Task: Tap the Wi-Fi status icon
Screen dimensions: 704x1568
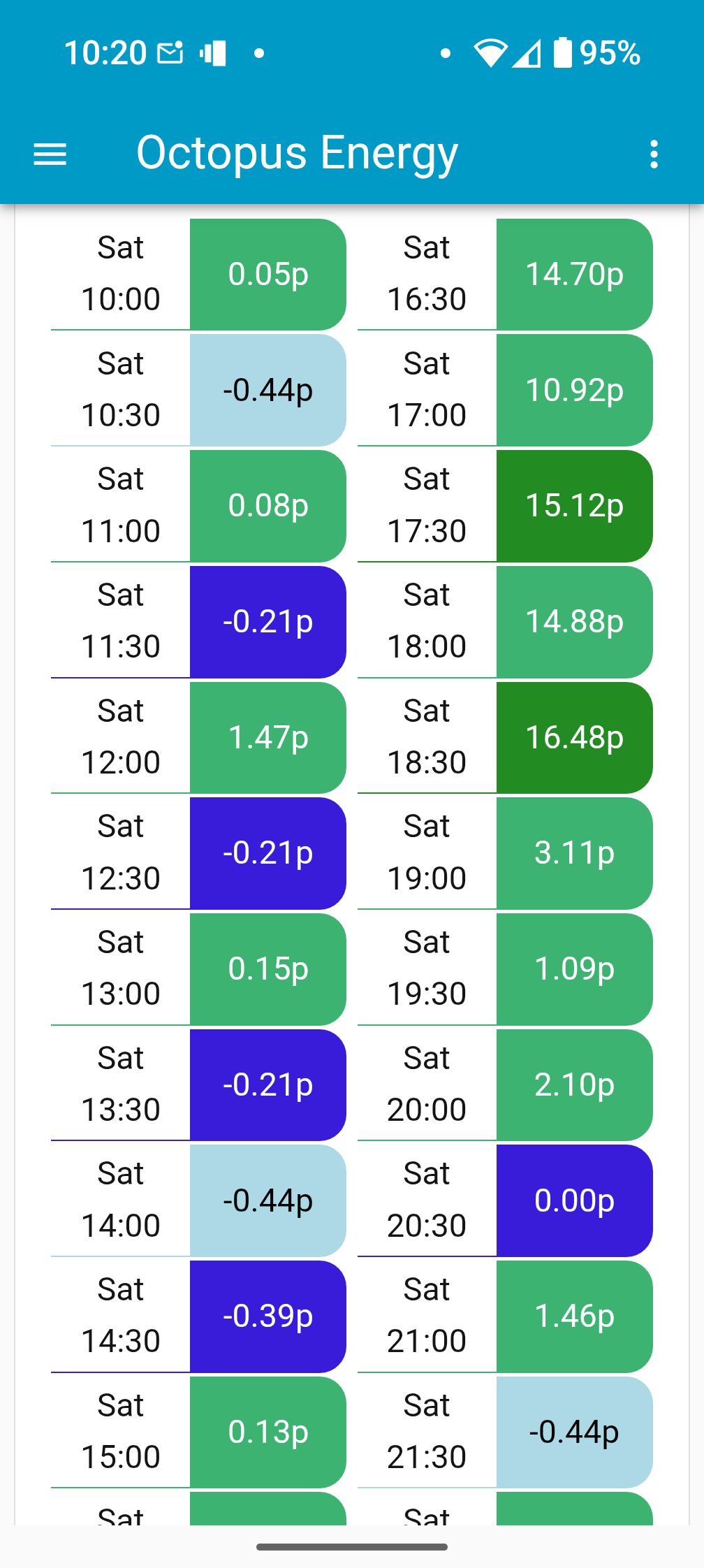Action: tap(490, 53)
